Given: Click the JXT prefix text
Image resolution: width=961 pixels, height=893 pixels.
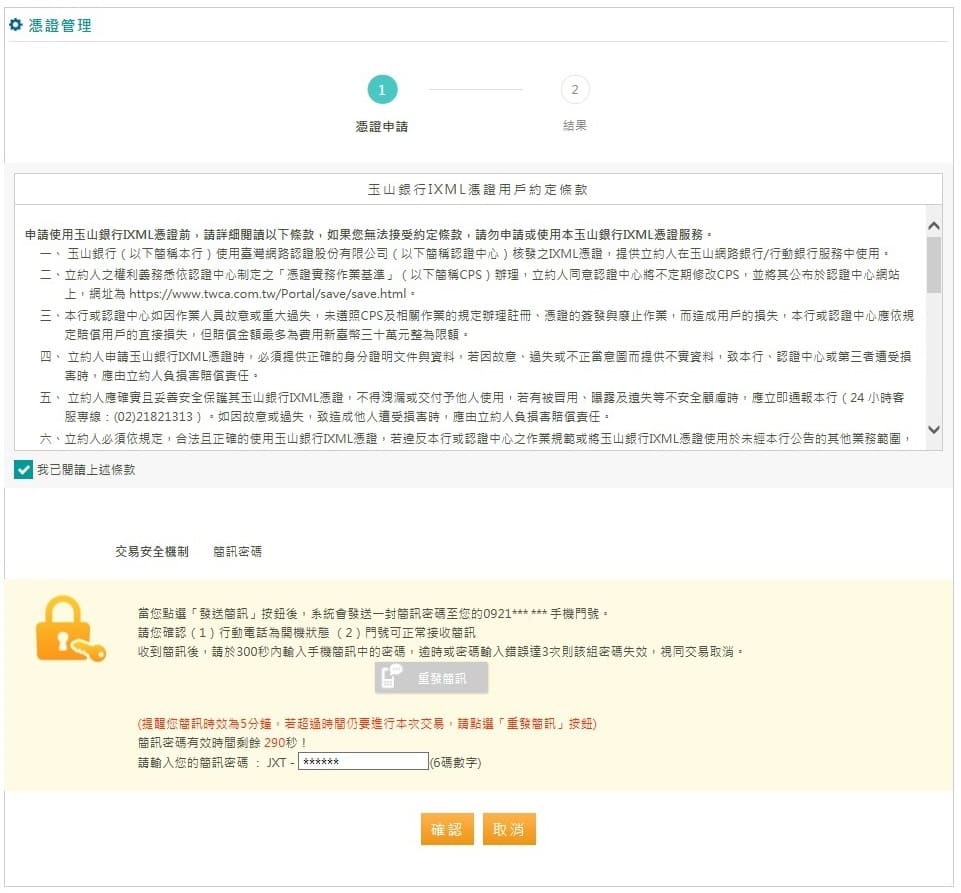Looking at the screenshot, I should click(277, 762).
